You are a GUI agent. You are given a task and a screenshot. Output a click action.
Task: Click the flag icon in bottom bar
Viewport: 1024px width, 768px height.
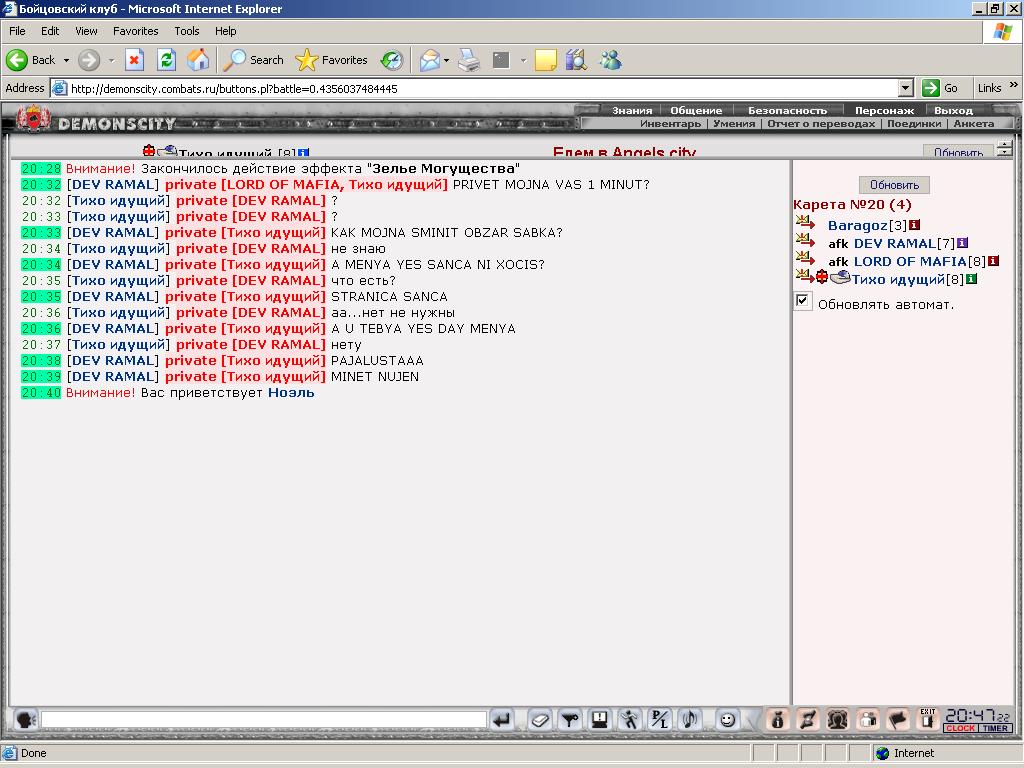click(x=898, y=720)
